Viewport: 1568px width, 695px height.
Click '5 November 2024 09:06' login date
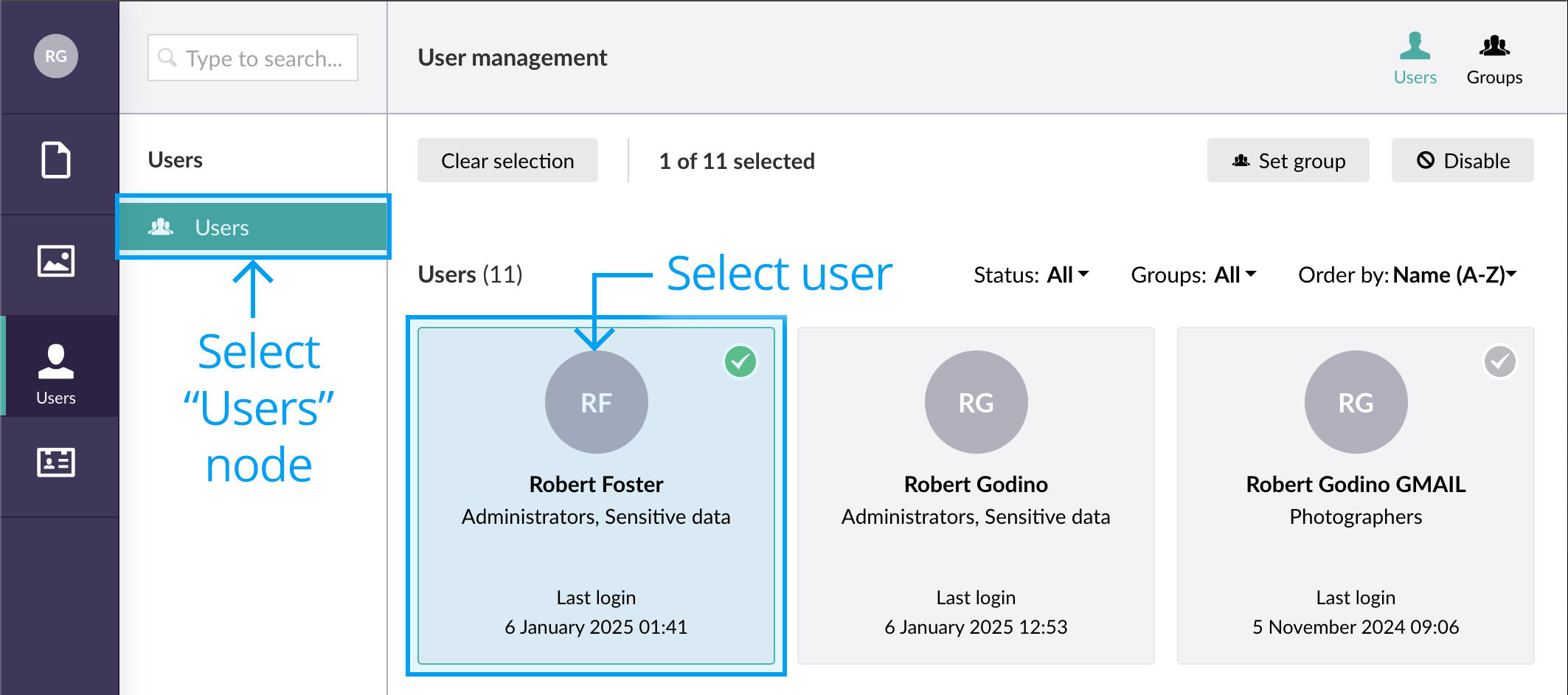click(1356, 627)
